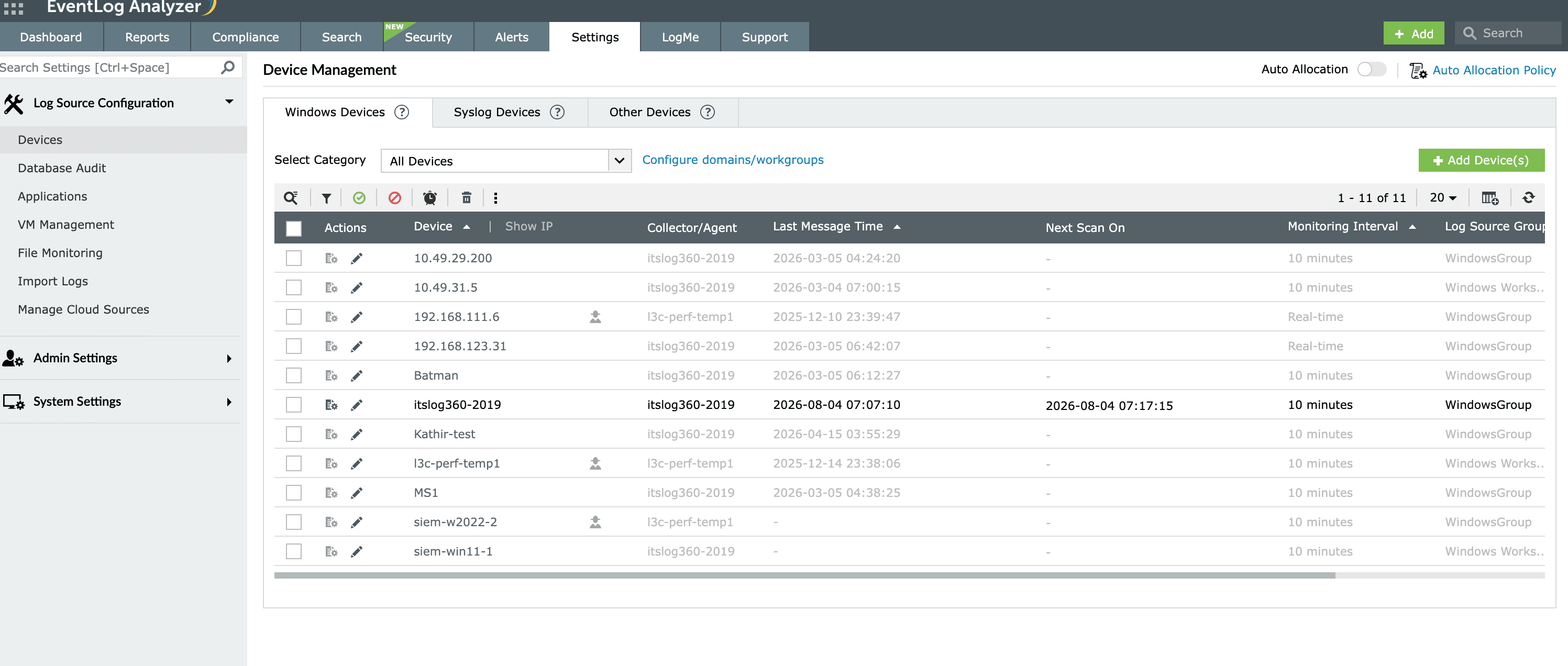The height and width of the screenshot is (666, 1568).
Task: Click the filter funnel icon
Action: click(x=326, y=198)
